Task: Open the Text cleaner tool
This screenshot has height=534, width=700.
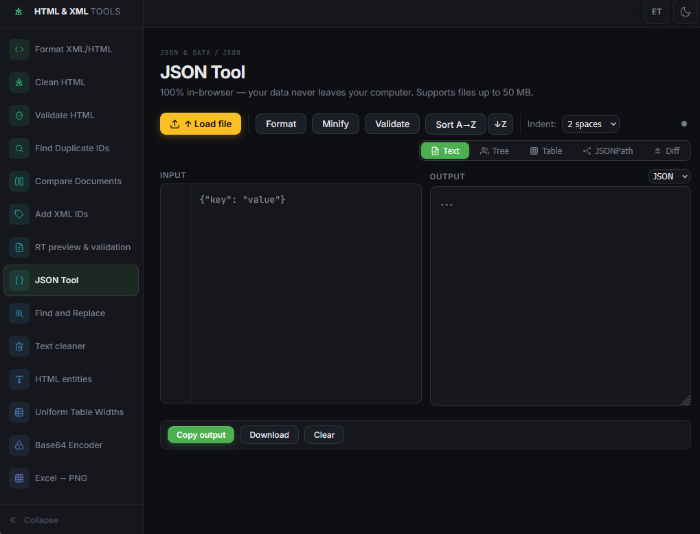Action: (71, 346)
